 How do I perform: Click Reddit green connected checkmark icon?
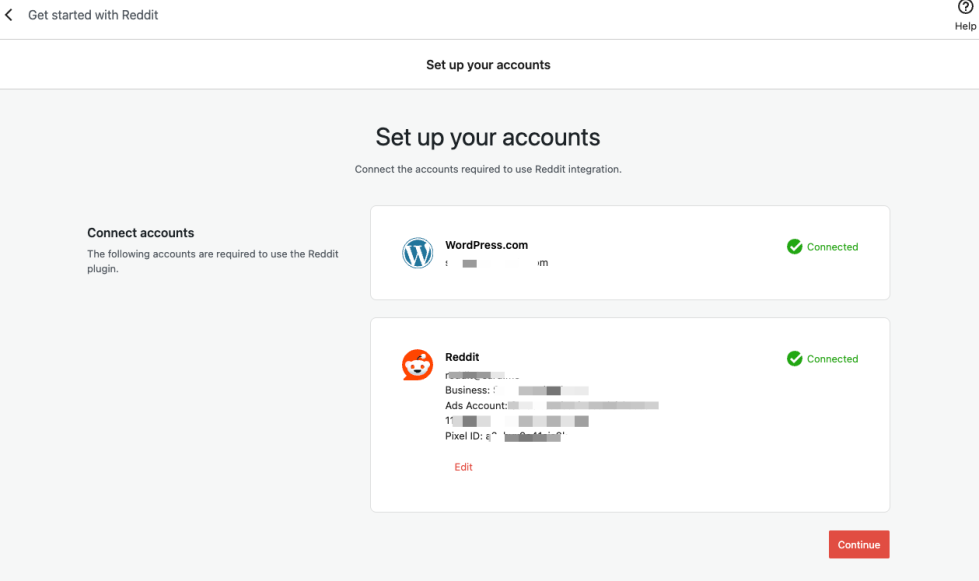(795, 359)
